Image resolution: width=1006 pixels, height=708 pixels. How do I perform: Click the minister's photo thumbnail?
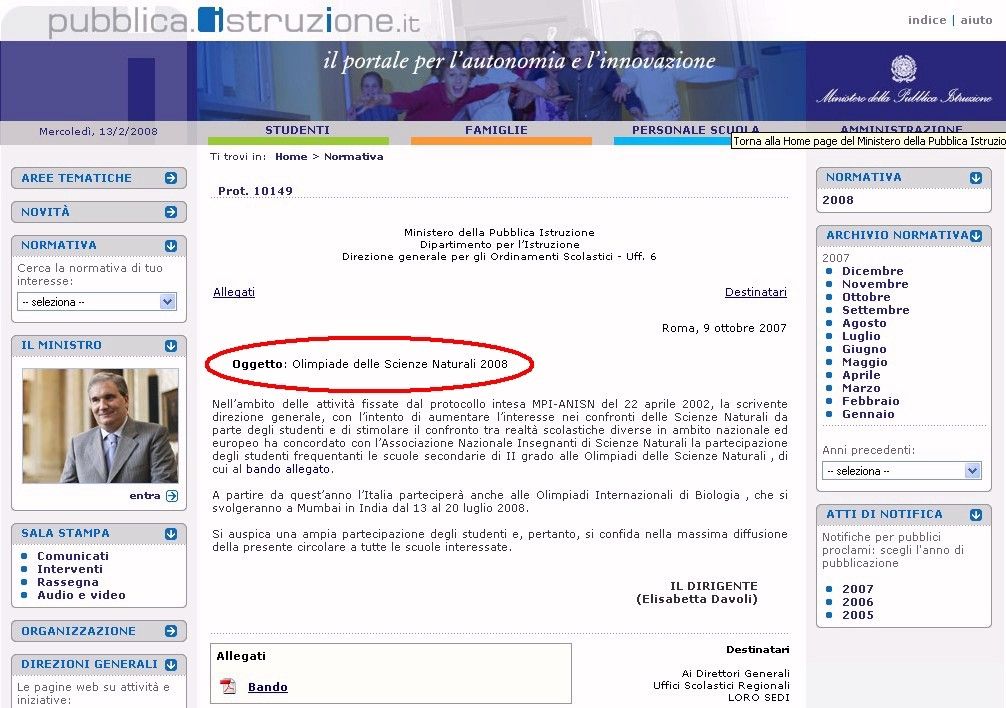point(100,426)
